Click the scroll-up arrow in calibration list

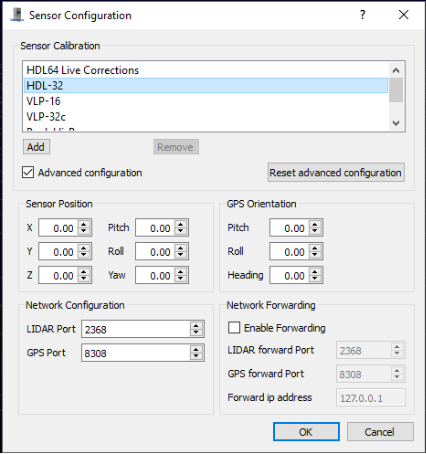click(396, 70)
